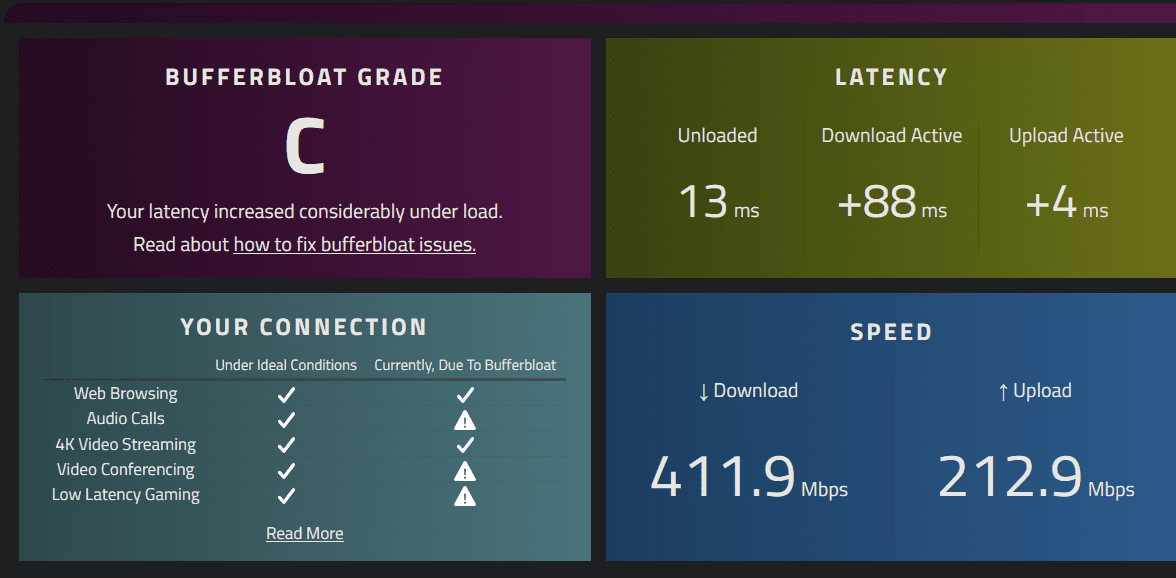Click the large C bufferbloat grade letter

pyautogui.click(x=304, y=147)
